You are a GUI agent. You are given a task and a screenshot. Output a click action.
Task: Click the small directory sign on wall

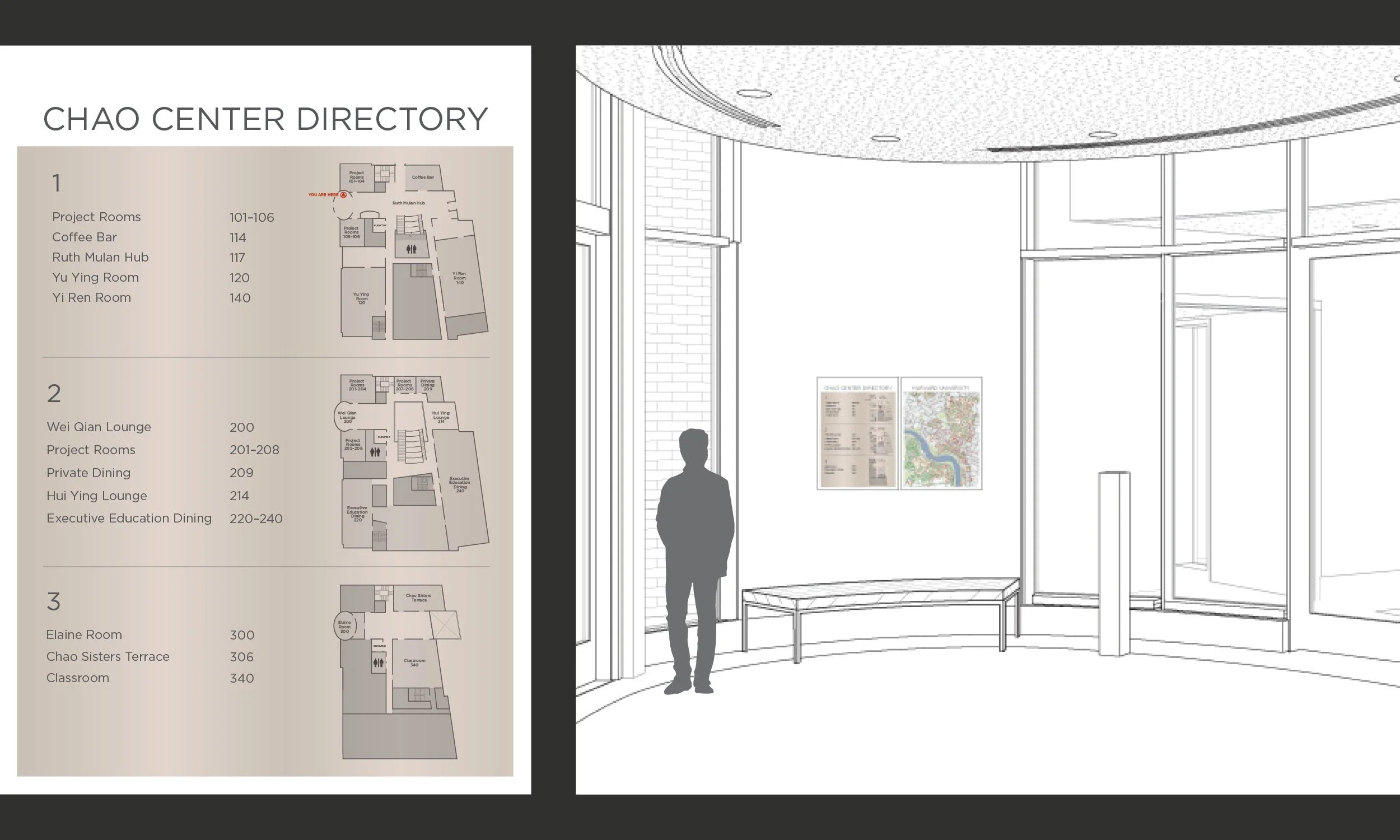coord(857,433)
